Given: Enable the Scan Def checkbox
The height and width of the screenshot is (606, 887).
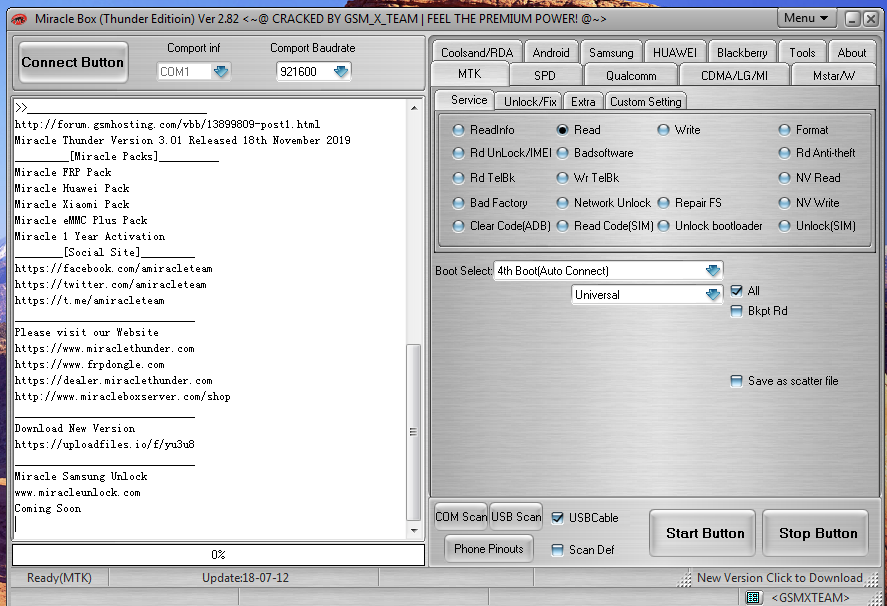Looking at the screenshot, I should coord(557,549).
